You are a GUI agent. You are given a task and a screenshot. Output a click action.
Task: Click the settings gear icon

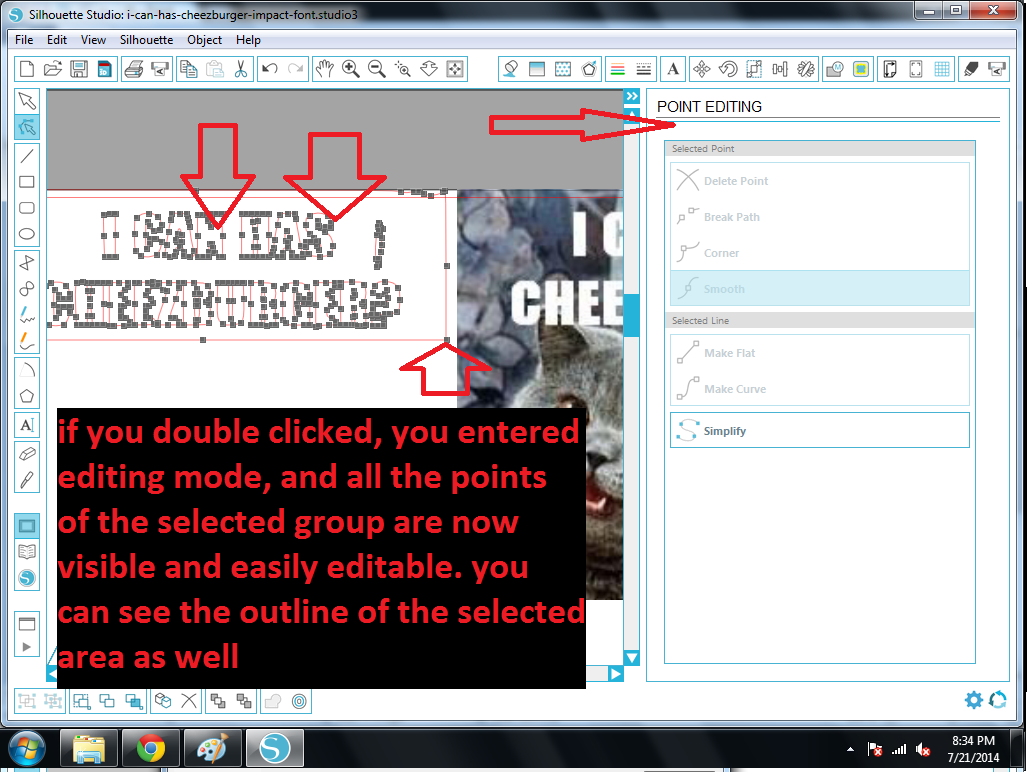click(974, 699)
